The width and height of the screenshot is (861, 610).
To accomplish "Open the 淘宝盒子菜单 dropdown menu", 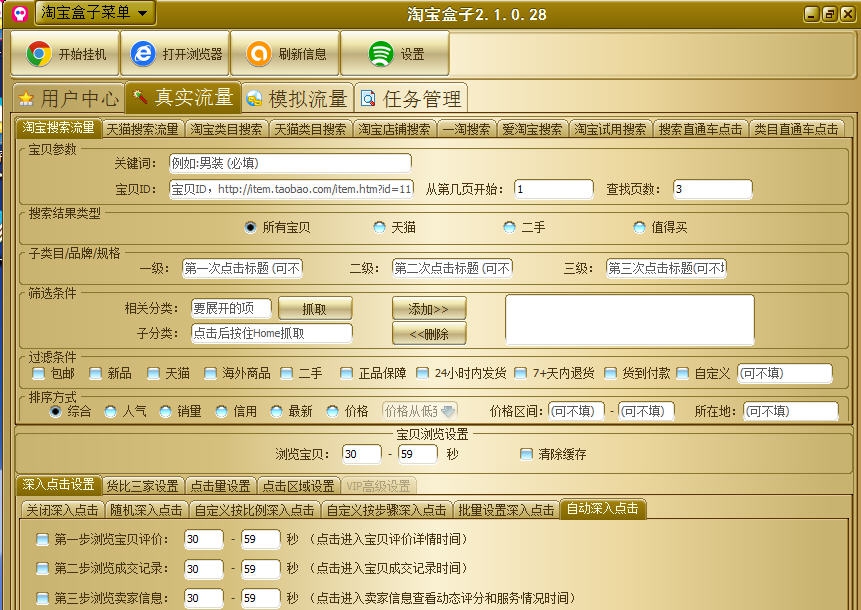I will coord(95,13).
